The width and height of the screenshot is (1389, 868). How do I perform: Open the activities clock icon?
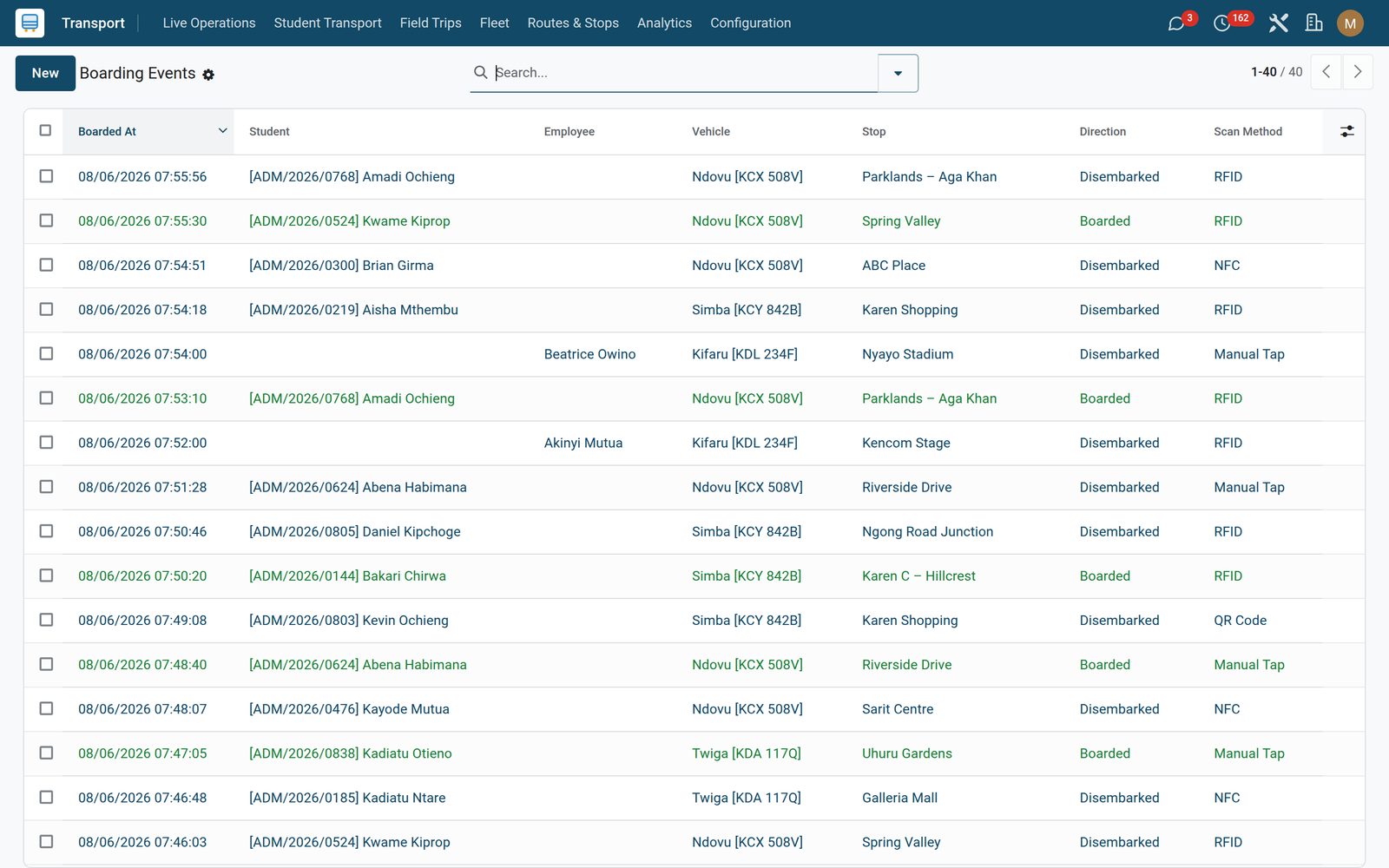(x=1221, y=23)
